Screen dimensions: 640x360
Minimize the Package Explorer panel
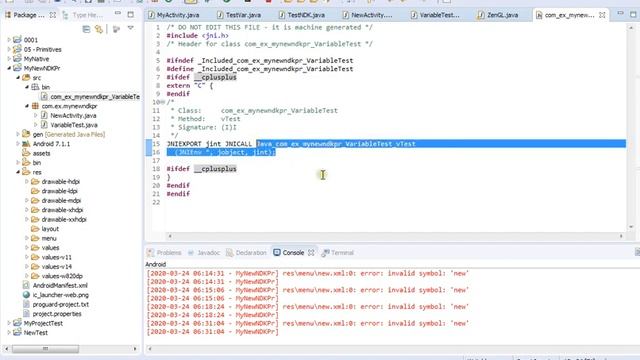(118, 14)
